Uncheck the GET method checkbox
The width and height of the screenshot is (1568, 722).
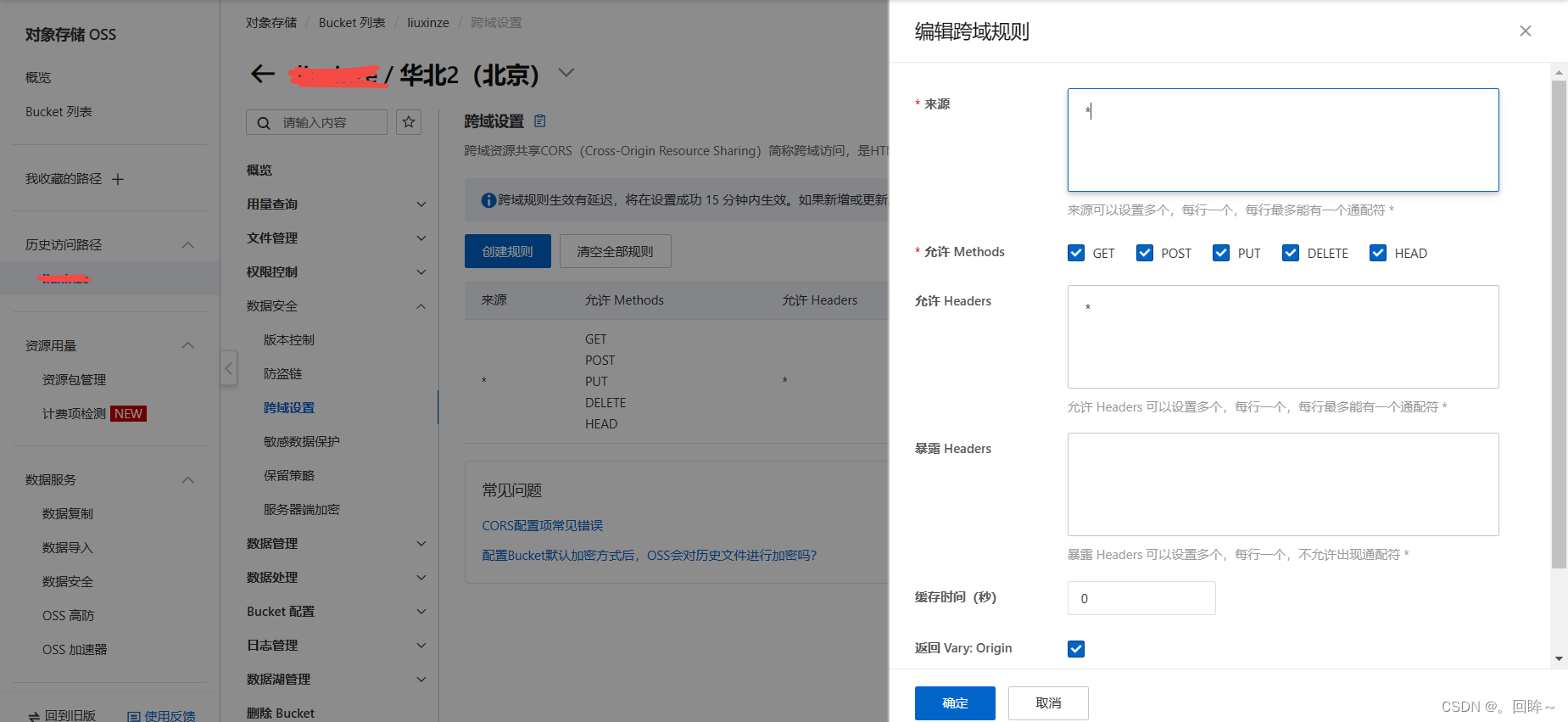[x=1076, y=253]
